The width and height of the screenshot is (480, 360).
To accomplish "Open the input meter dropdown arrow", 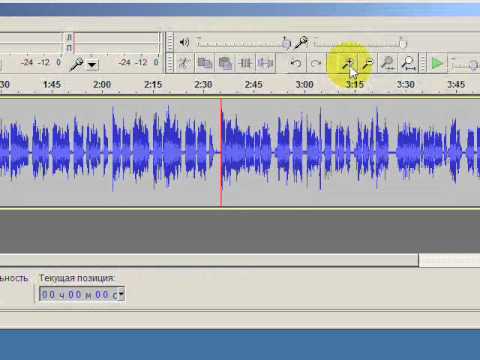I will (x=92, y=64).
